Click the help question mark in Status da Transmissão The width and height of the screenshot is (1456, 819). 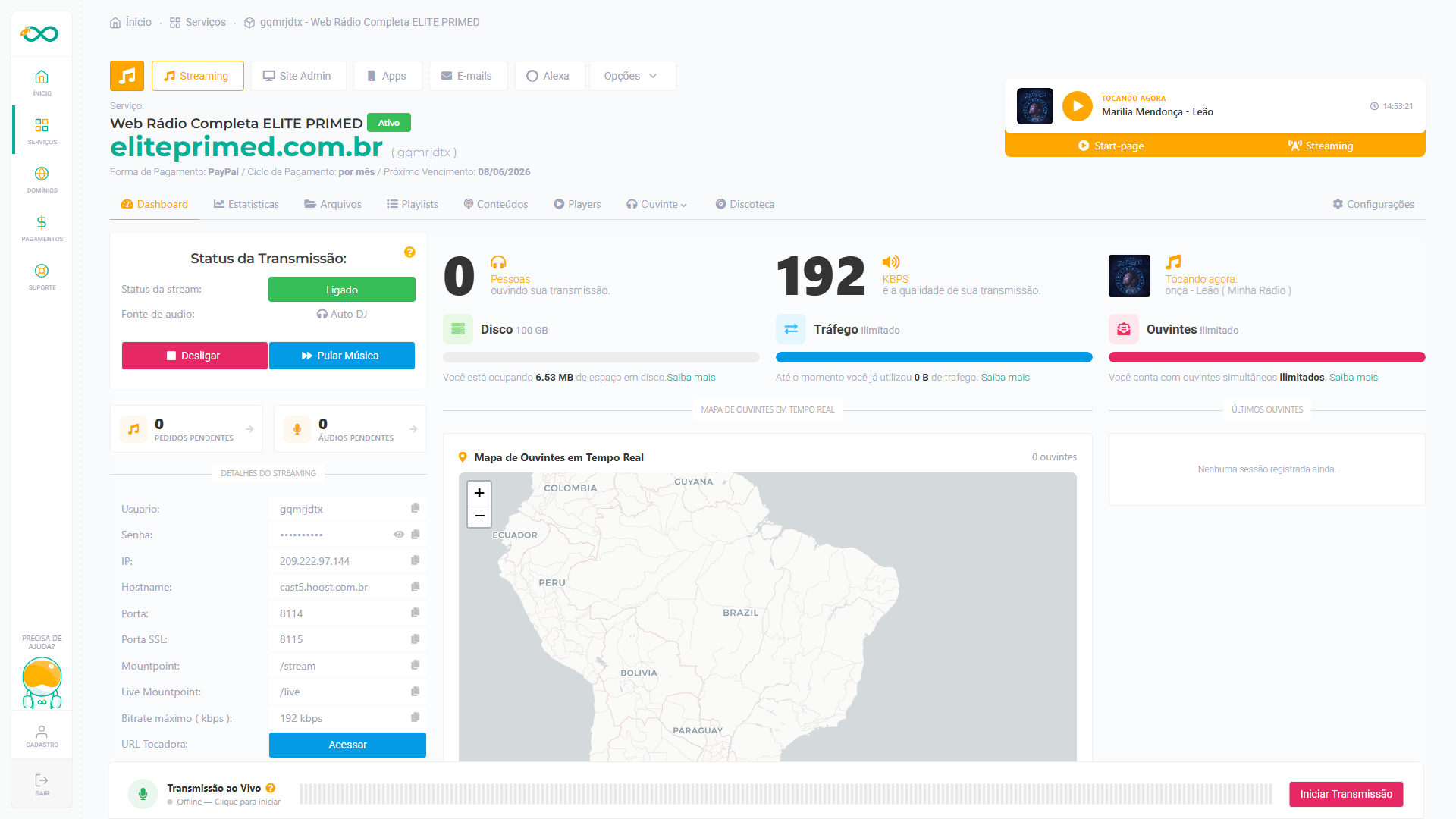click(x=409, y=252)
